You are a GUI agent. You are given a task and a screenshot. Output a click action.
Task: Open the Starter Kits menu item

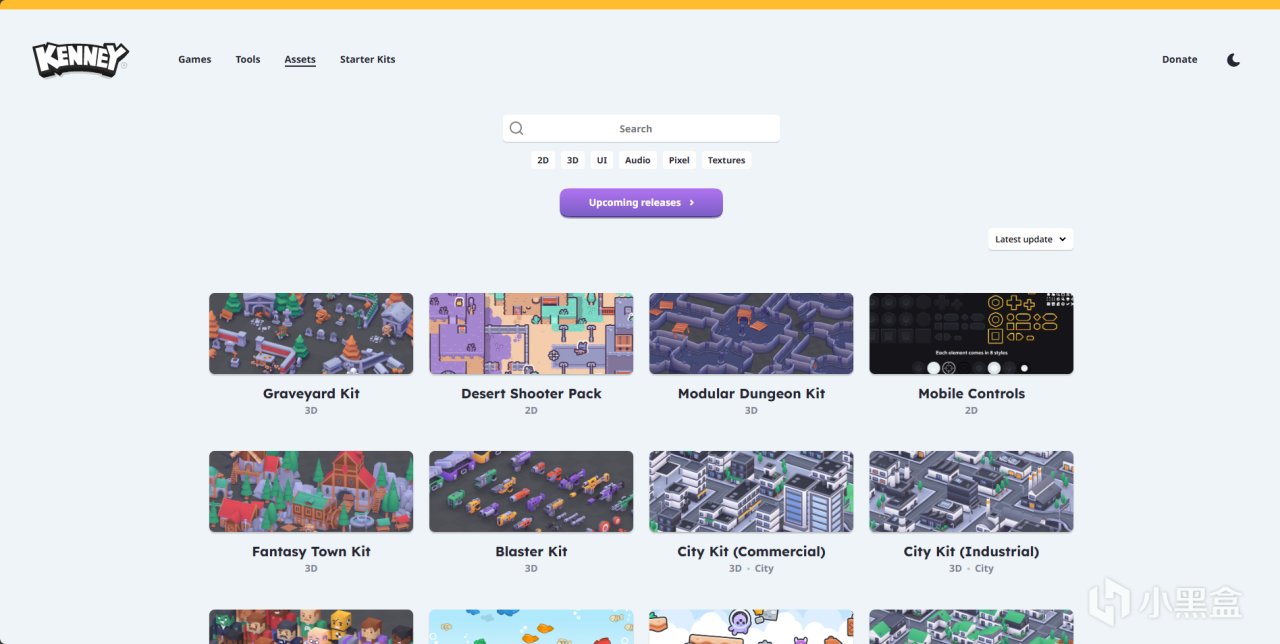pos(367,59)
